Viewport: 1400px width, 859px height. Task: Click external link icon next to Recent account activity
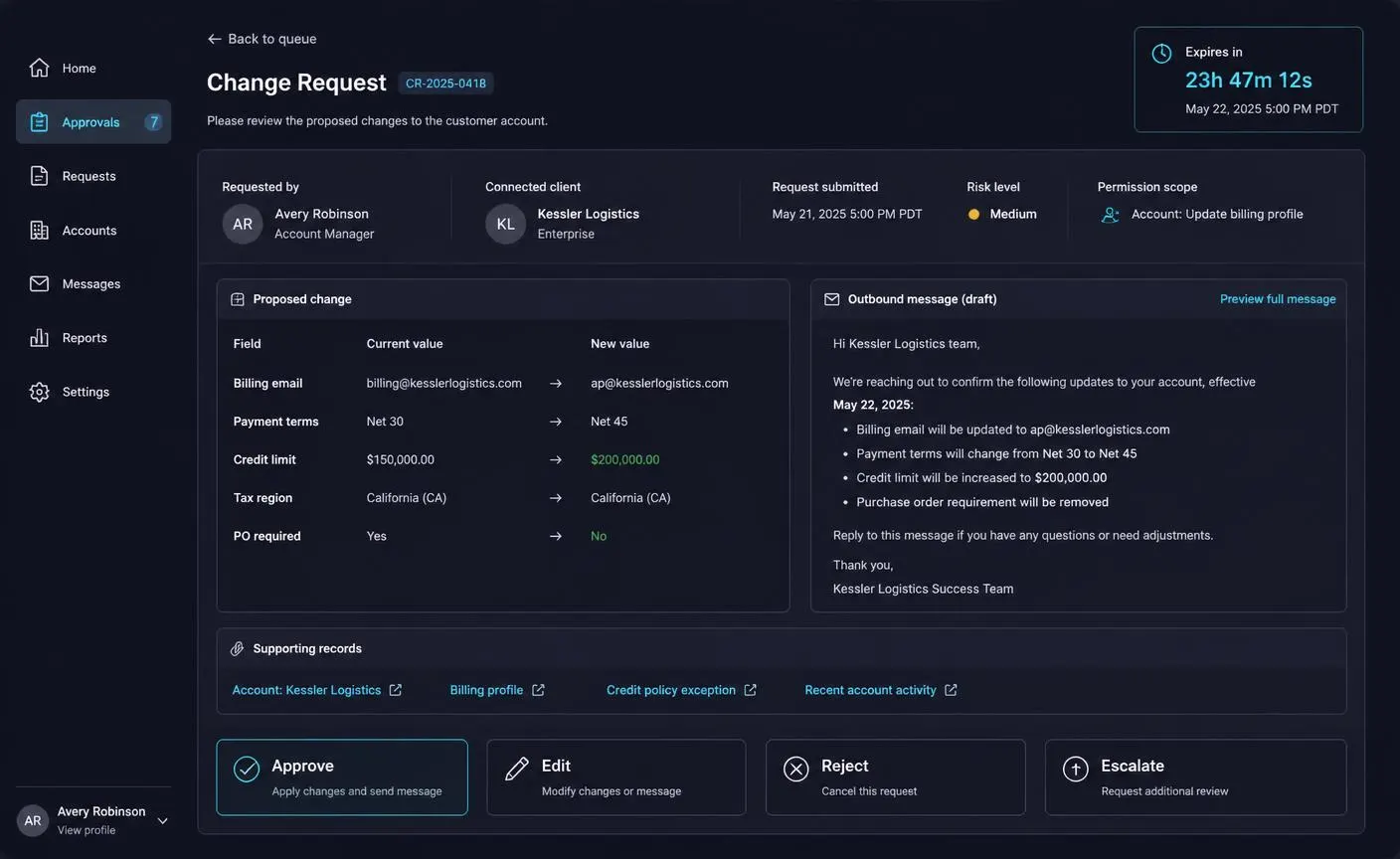951,690
